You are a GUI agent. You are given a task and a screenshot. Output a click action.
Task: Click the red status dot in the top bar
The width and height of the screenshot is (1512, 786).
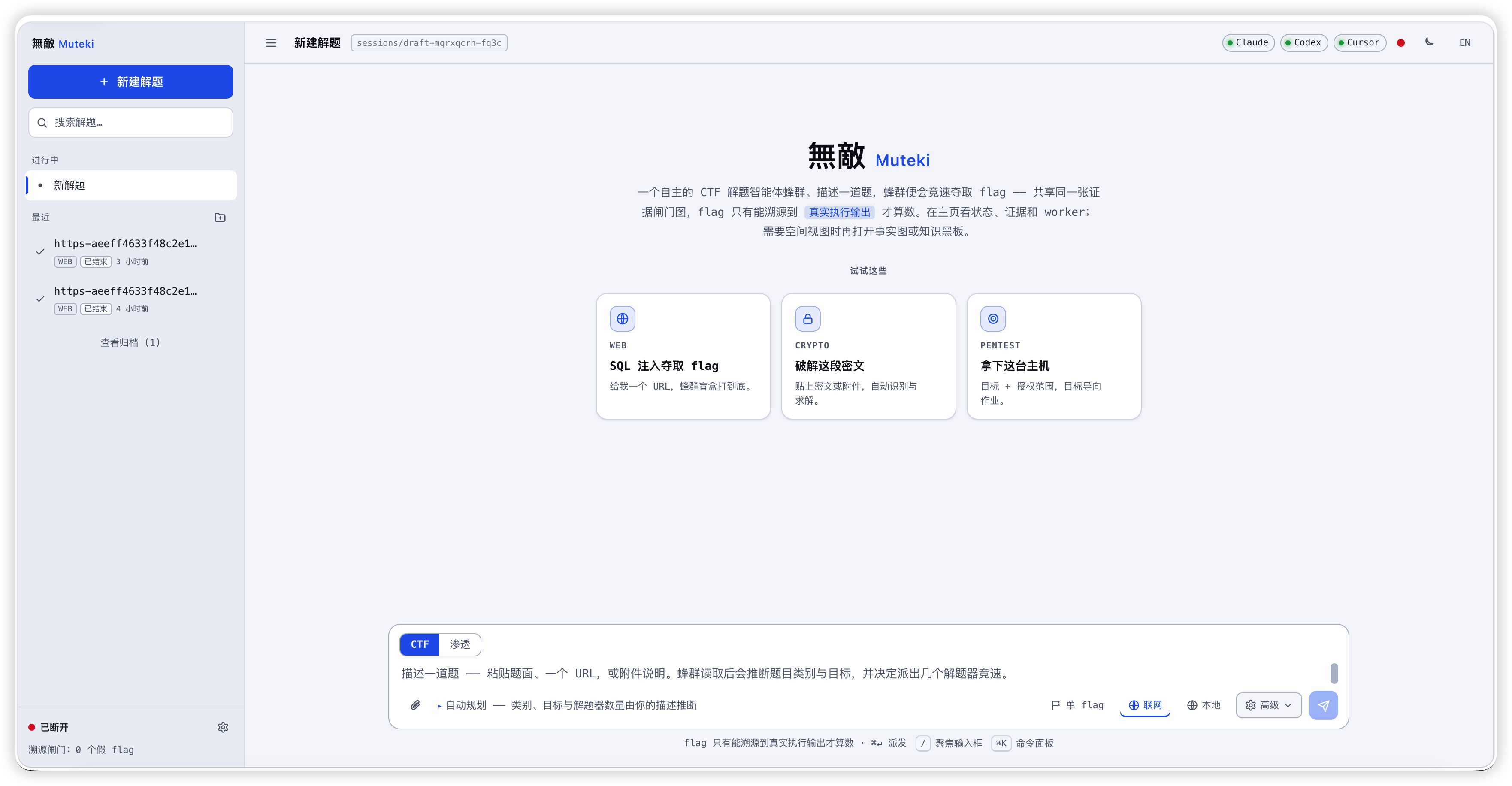point(1401,43)
